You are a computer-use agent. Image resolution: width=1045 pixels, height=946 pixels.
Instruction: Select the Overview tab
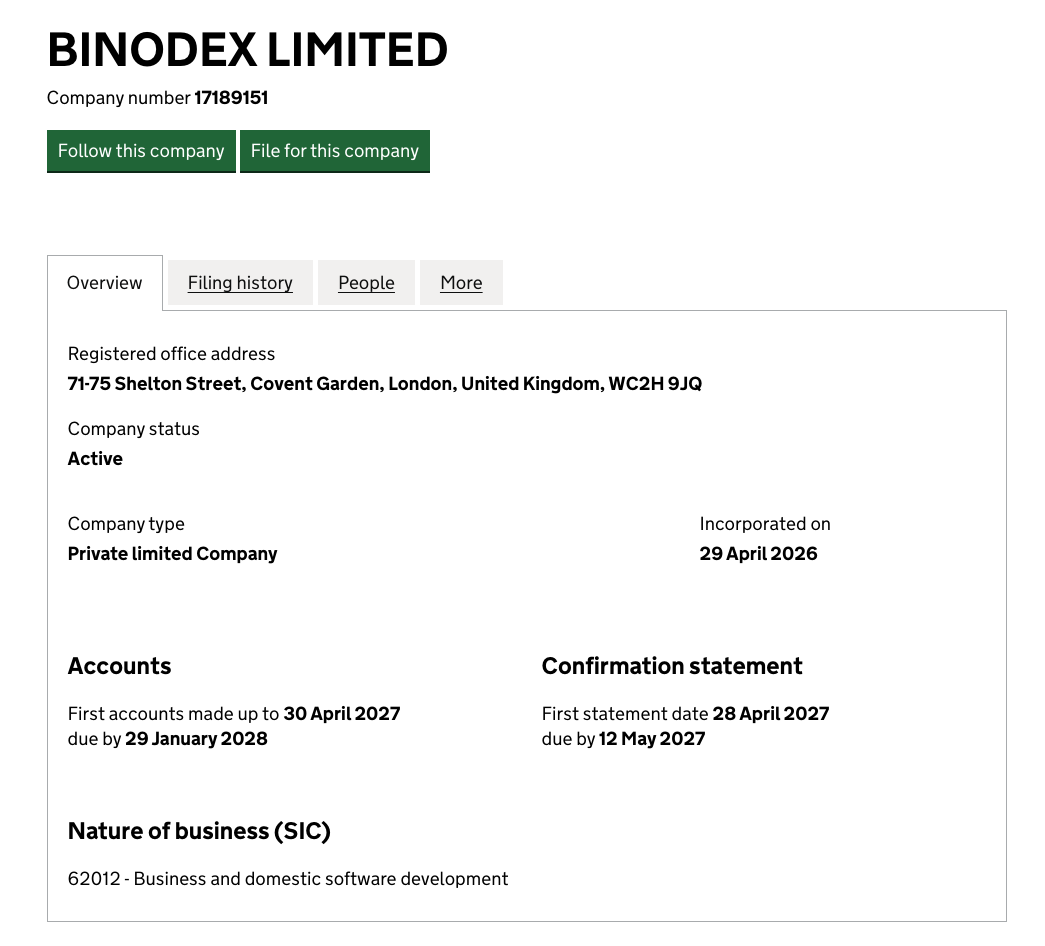(x=105, y=283)
